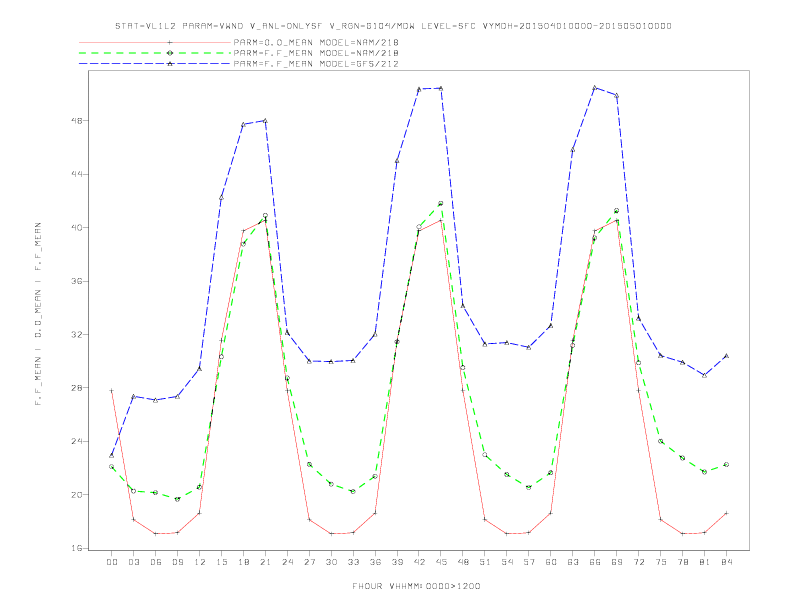Click x-axis tick label 60
Screen dimensions: 792x612
[551, 562]
